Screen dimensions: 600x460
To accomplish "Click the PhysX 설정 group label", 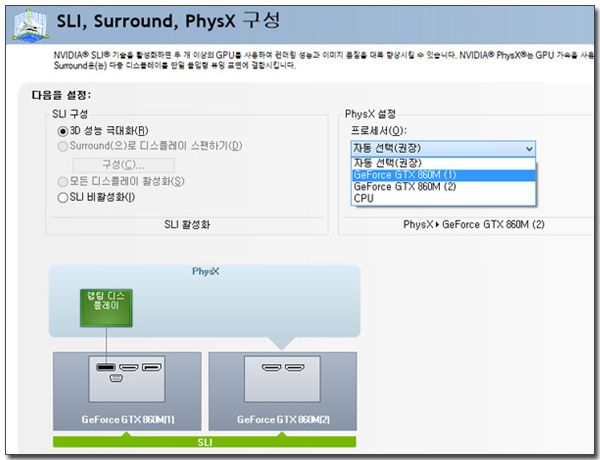I will tap(370, 114).
